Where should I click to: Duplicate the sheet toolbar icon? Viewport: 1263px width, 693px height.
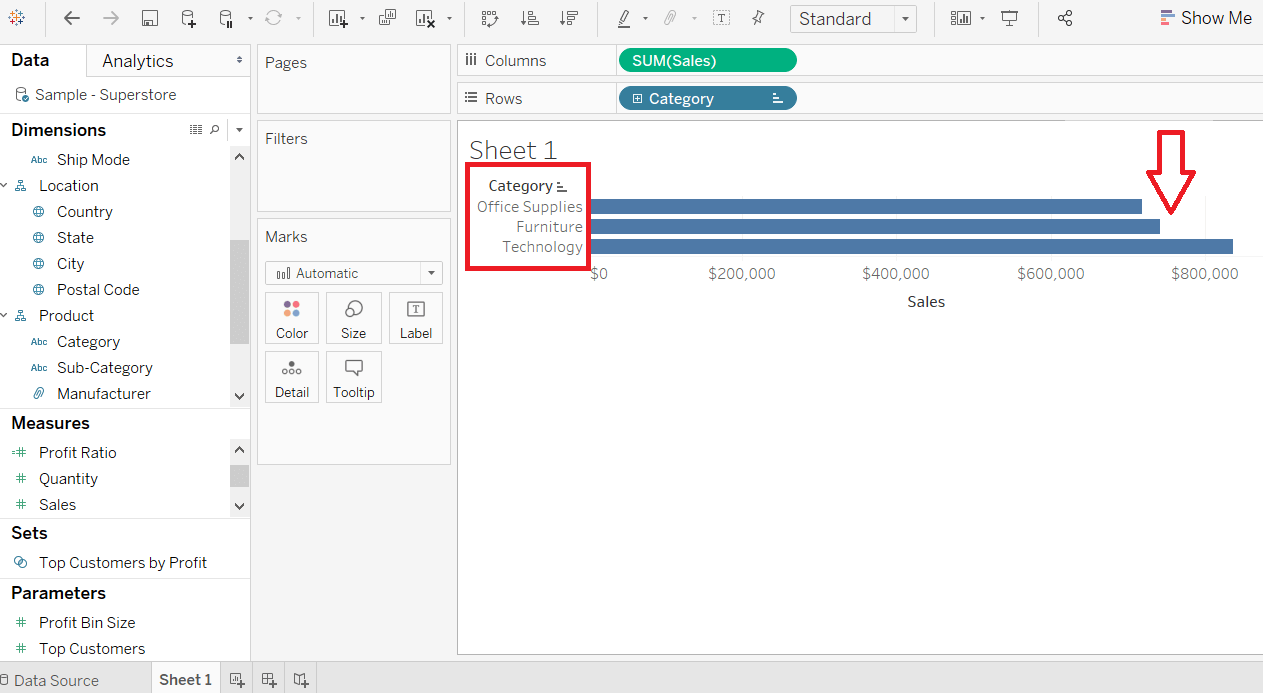[387, 18]
